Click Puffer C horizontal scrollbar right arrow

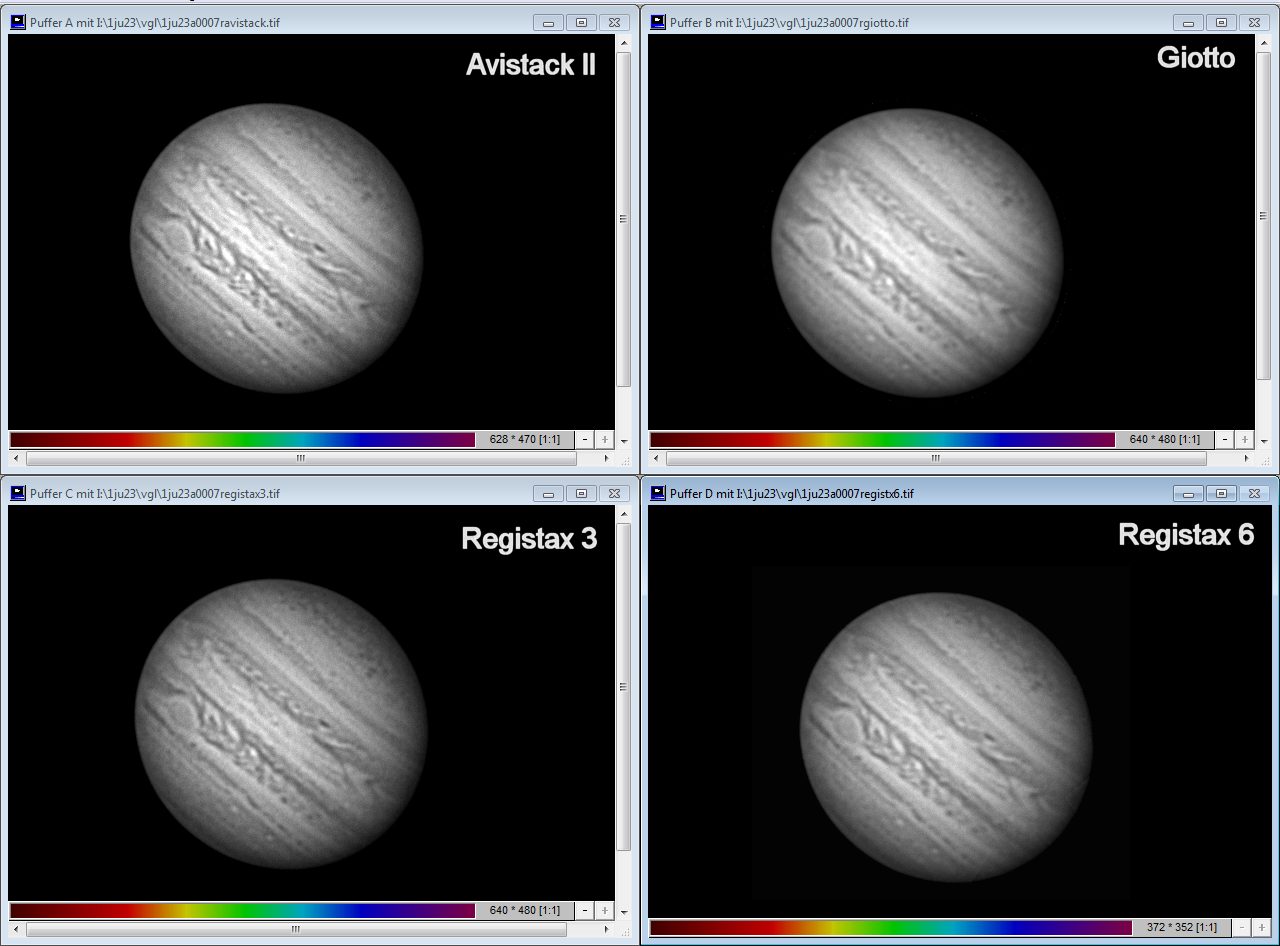tap(606, 929)
